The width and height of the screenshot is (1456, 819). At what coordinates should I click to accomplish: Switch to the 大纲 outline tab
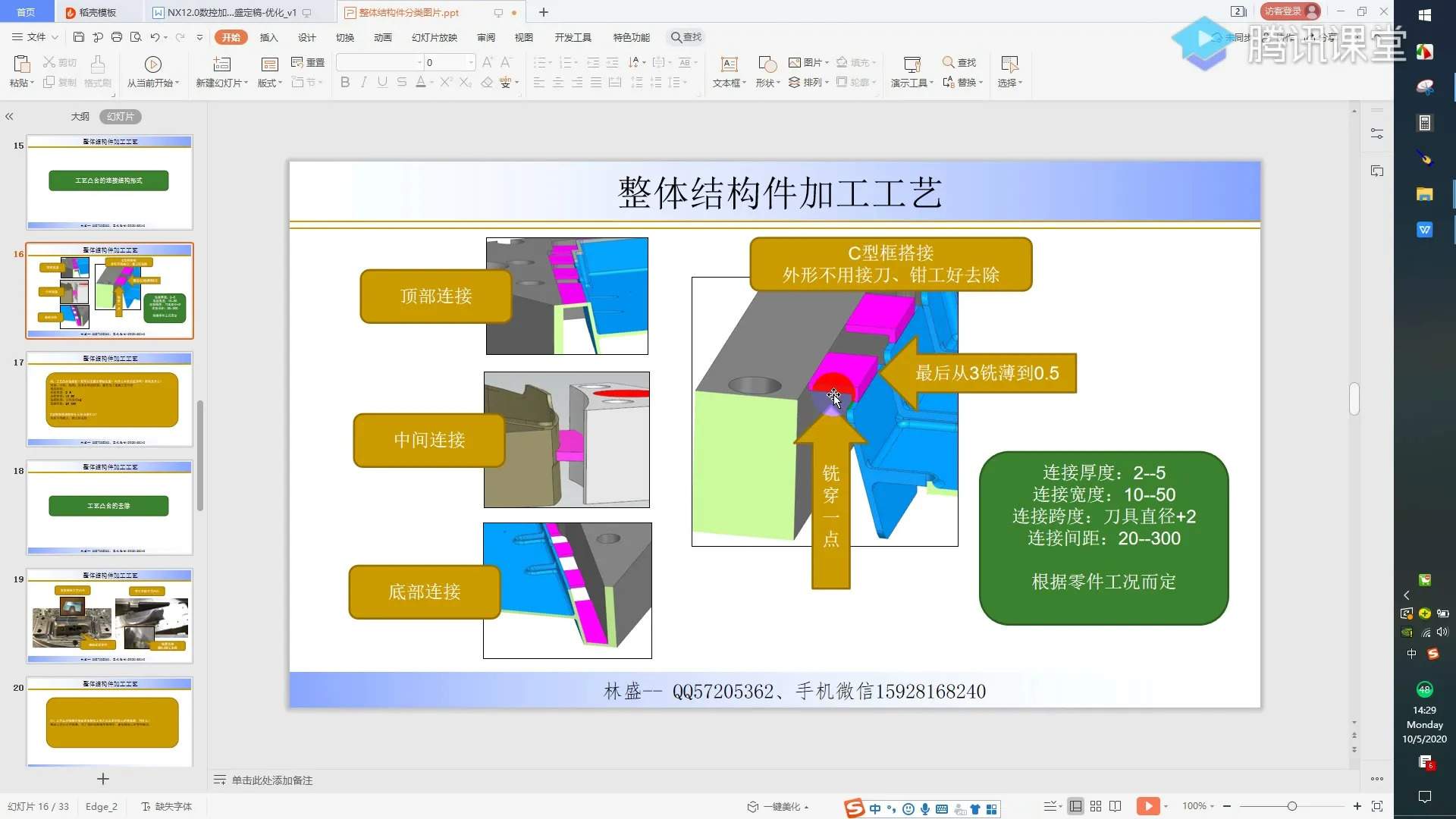click(x=80, y=117)
